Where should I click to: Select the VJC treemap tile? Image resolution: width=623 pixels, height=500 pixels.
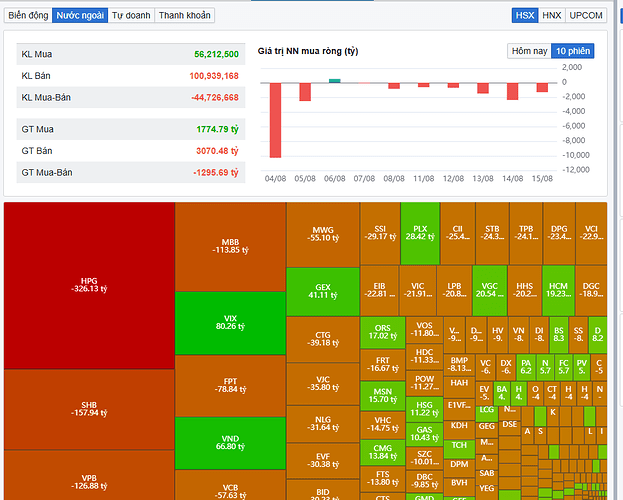(x=323, y=384)
